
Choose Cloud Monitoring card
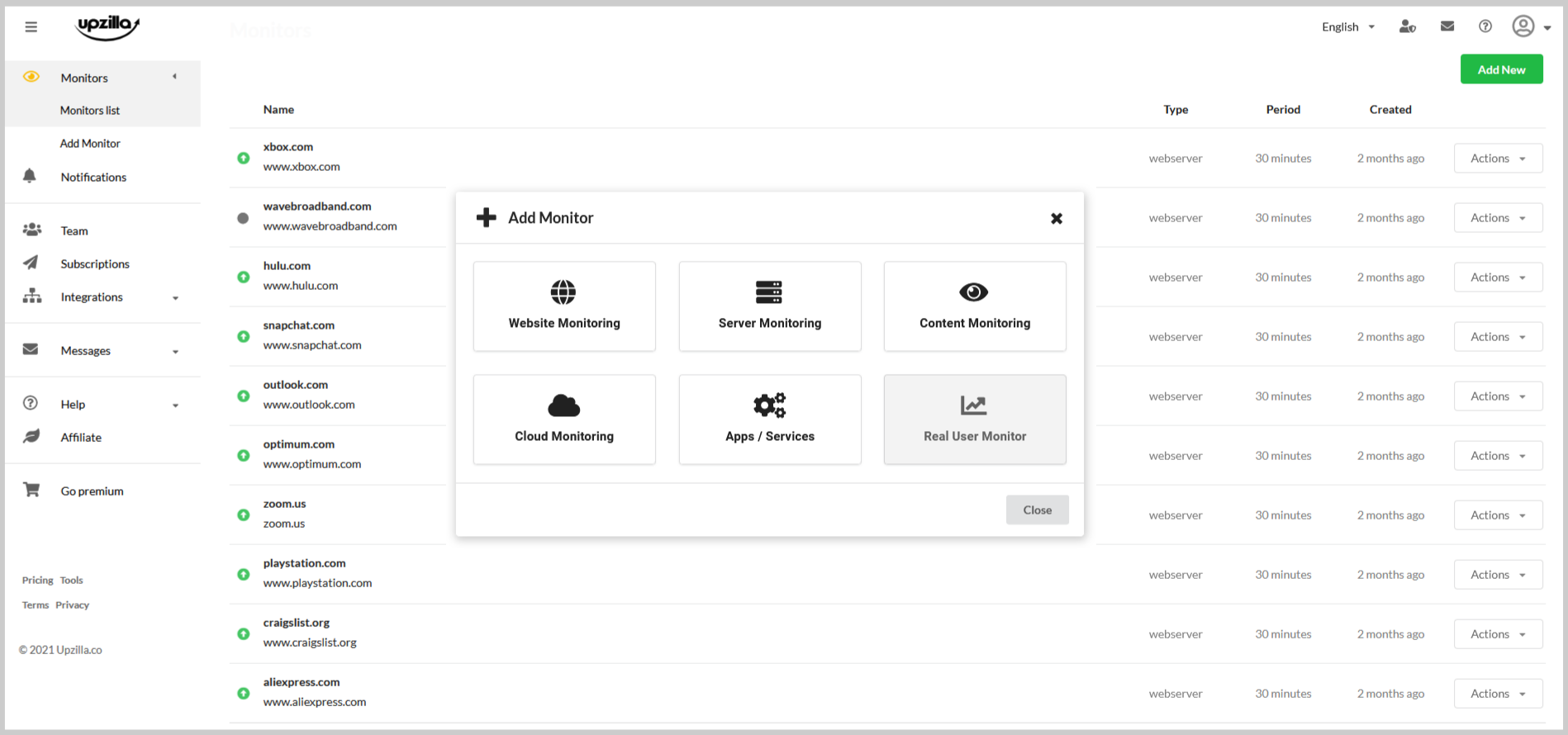[564, 420]
